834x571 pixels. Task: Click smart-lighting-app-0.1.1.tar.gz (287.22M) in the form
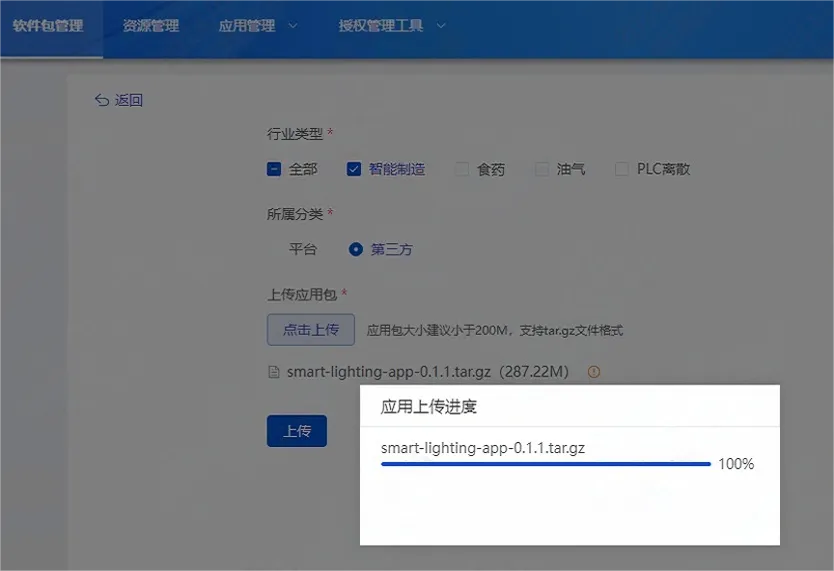[428, 372]
